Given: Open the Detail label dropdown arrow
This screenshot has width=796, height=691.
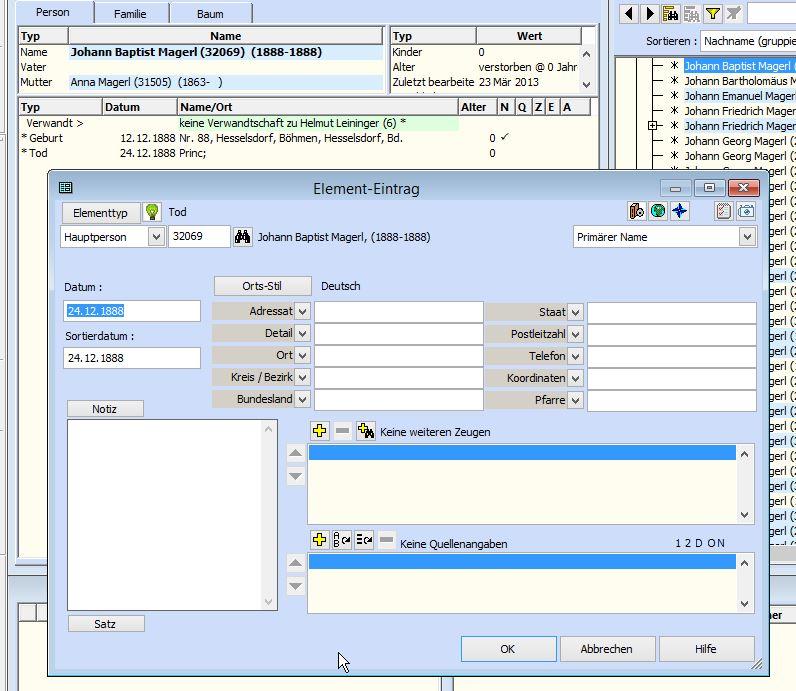Looking at the screenshot, I should pos(302,334).
